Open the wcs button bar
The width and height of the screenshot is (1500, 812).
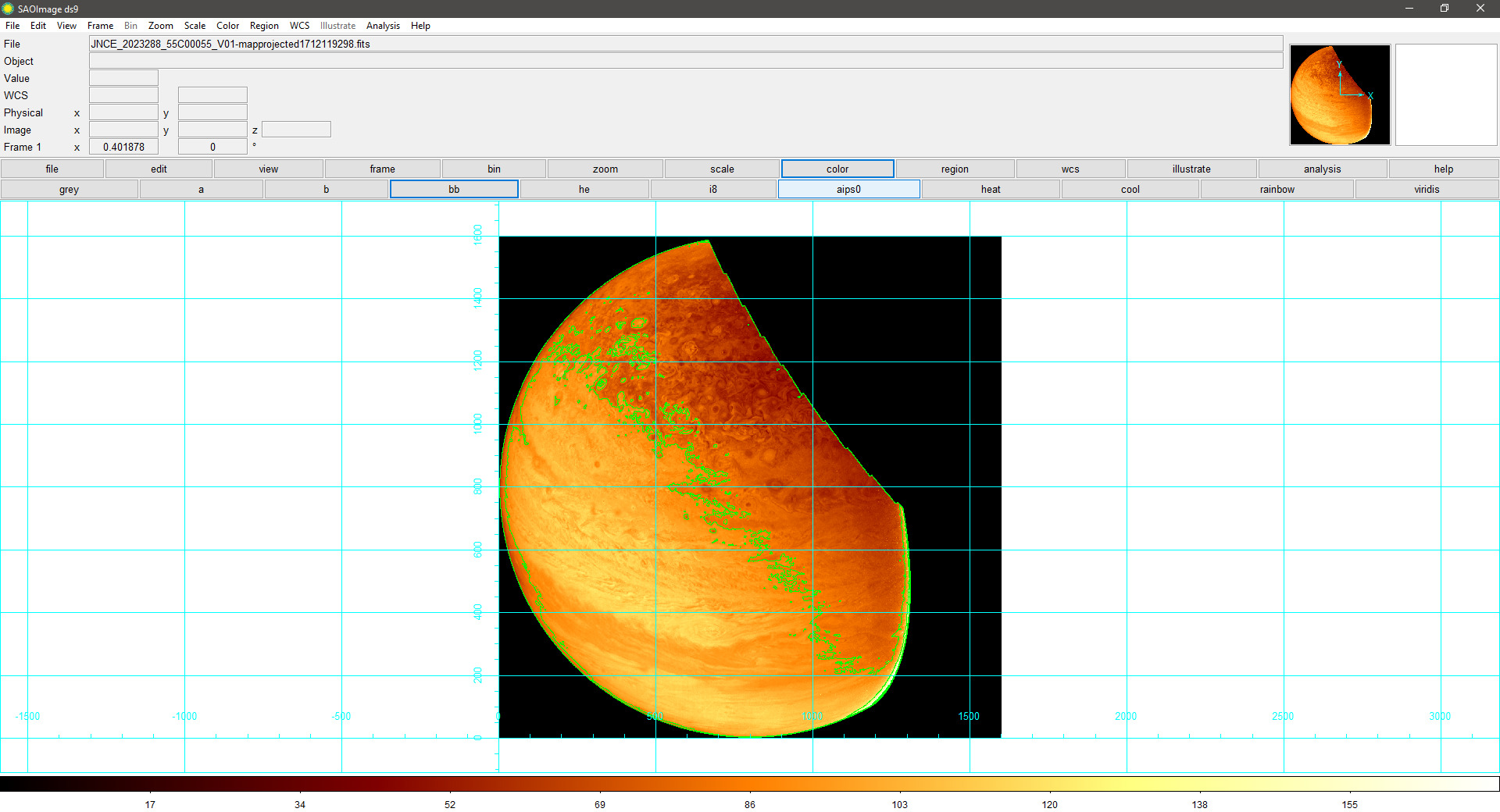[1070, 169]
